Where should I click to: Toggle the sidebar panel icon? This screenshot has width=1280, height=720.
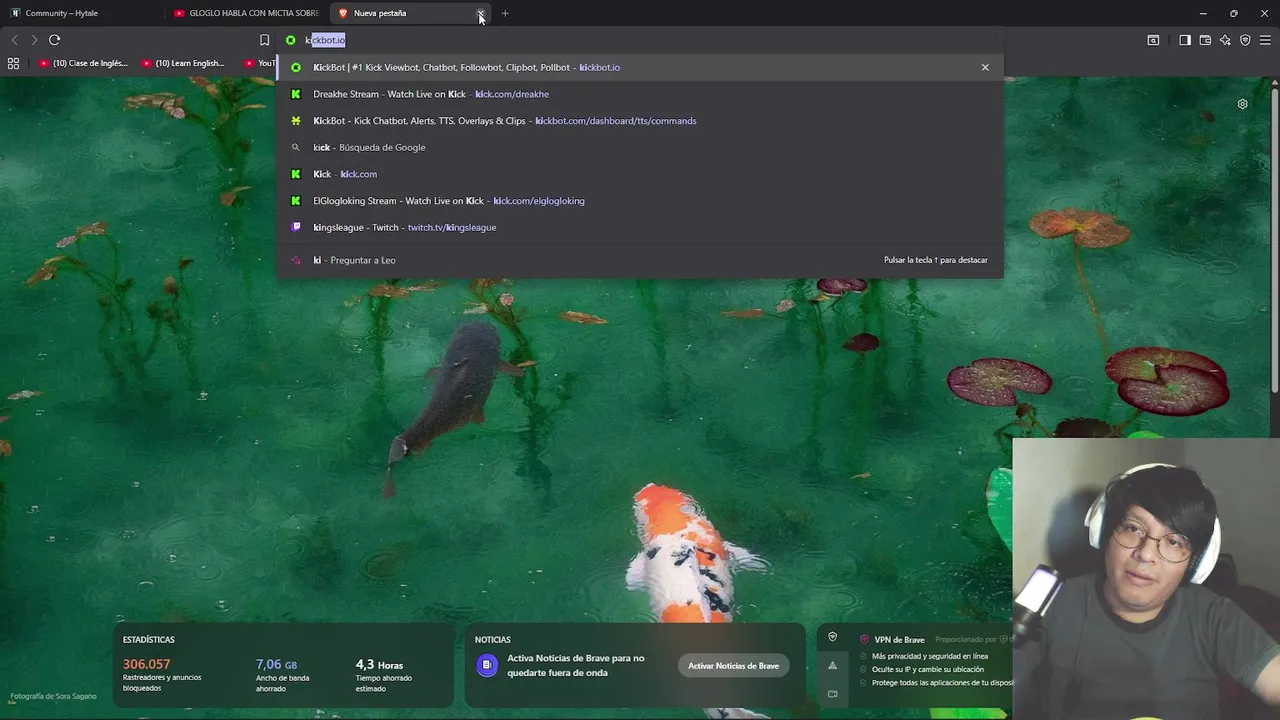tap(1185, 40)
